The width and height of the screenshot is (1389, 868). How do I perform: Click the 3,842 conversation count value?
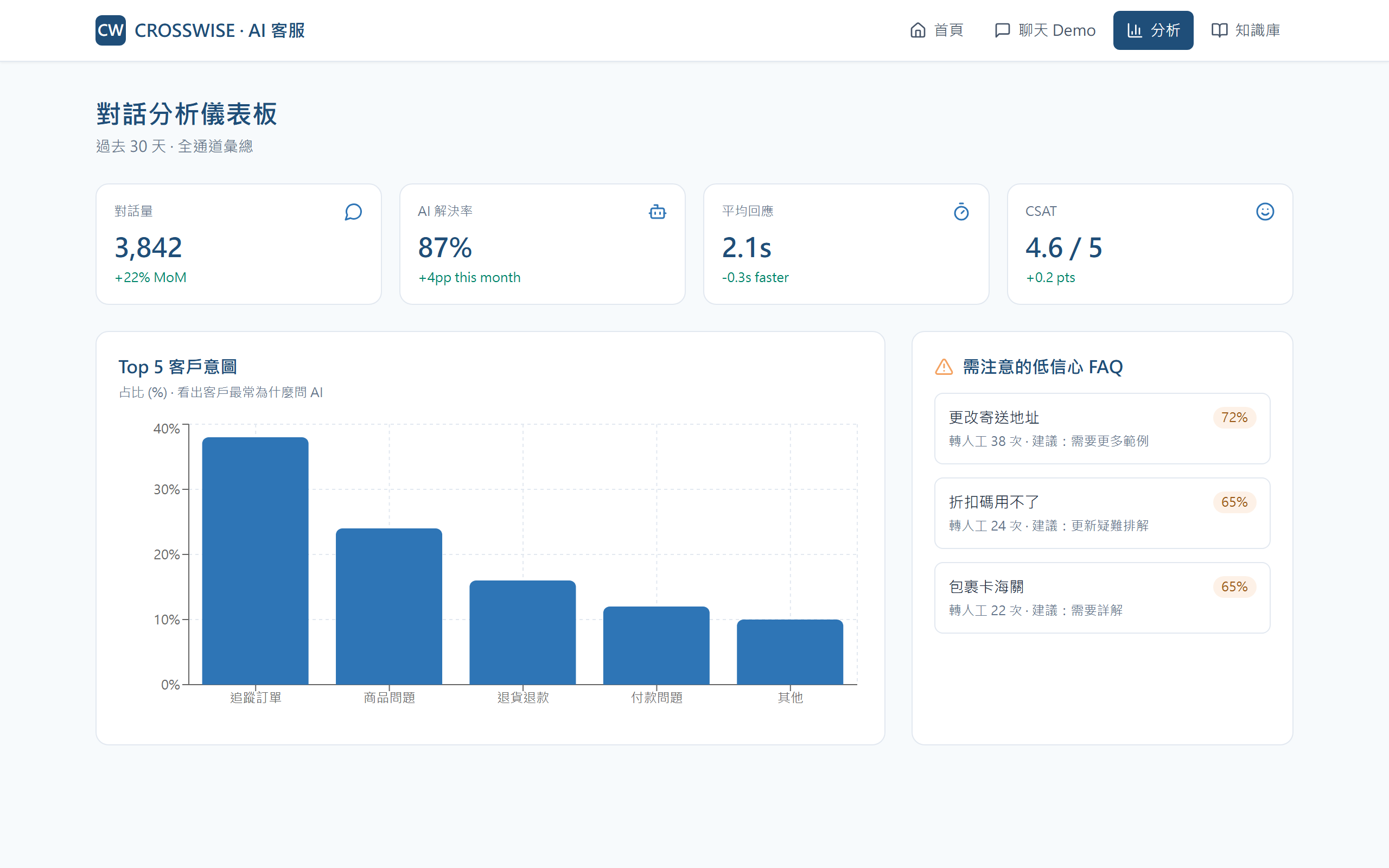click(148, 247)
